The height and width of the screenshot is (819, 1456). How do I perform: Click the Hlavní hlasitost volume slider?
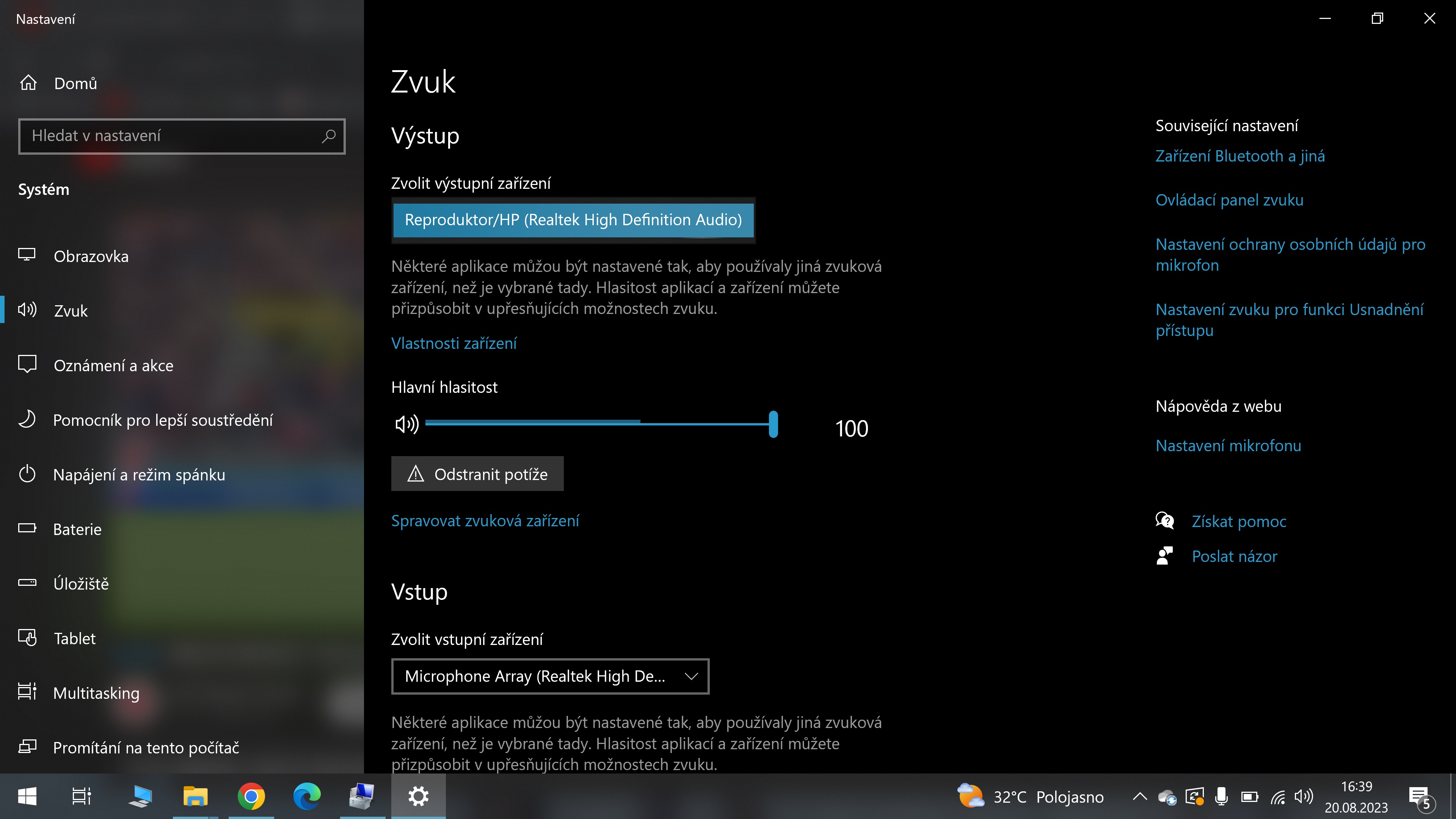click(599, 424)
